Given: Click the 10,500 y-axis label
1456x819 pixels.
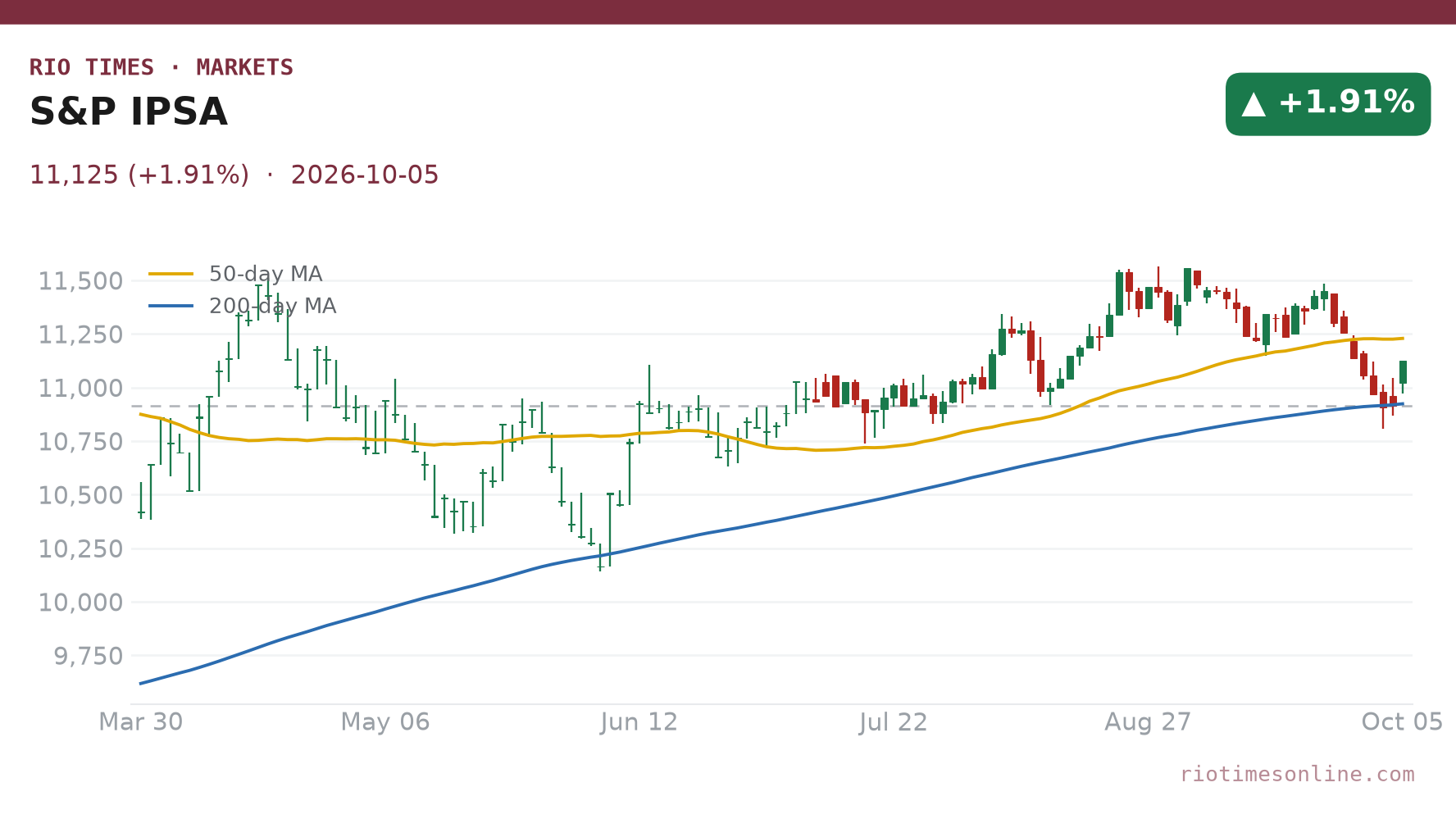Looking at the screenshot, I should (80, 495).
